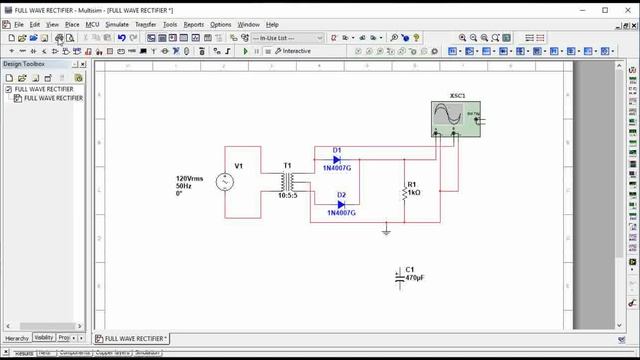Open the Components tab in the bottom panel
This screenshot has height=360, width=640.
click(74, 353)
